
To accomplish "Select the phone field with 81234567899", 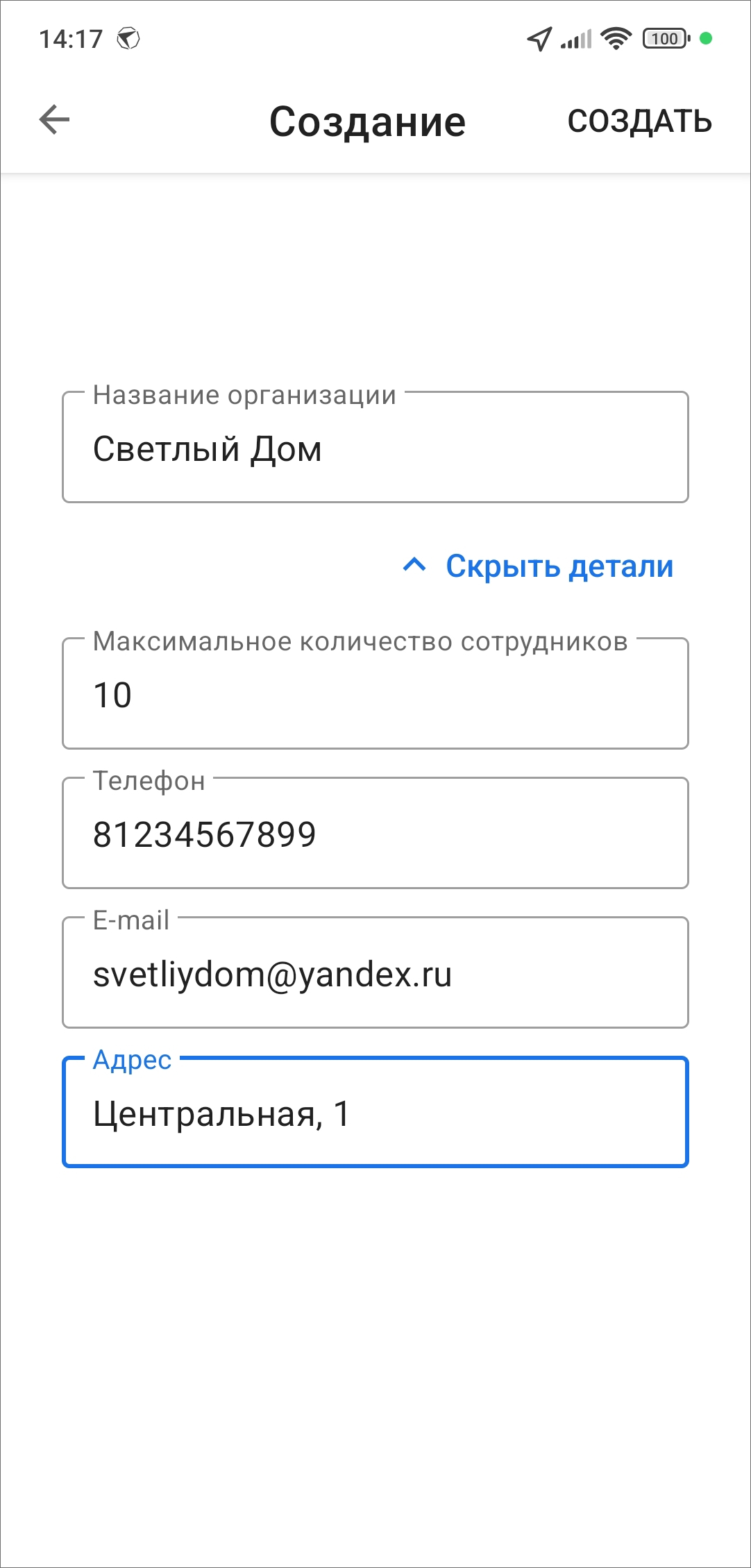I will [x=375, y=834].
